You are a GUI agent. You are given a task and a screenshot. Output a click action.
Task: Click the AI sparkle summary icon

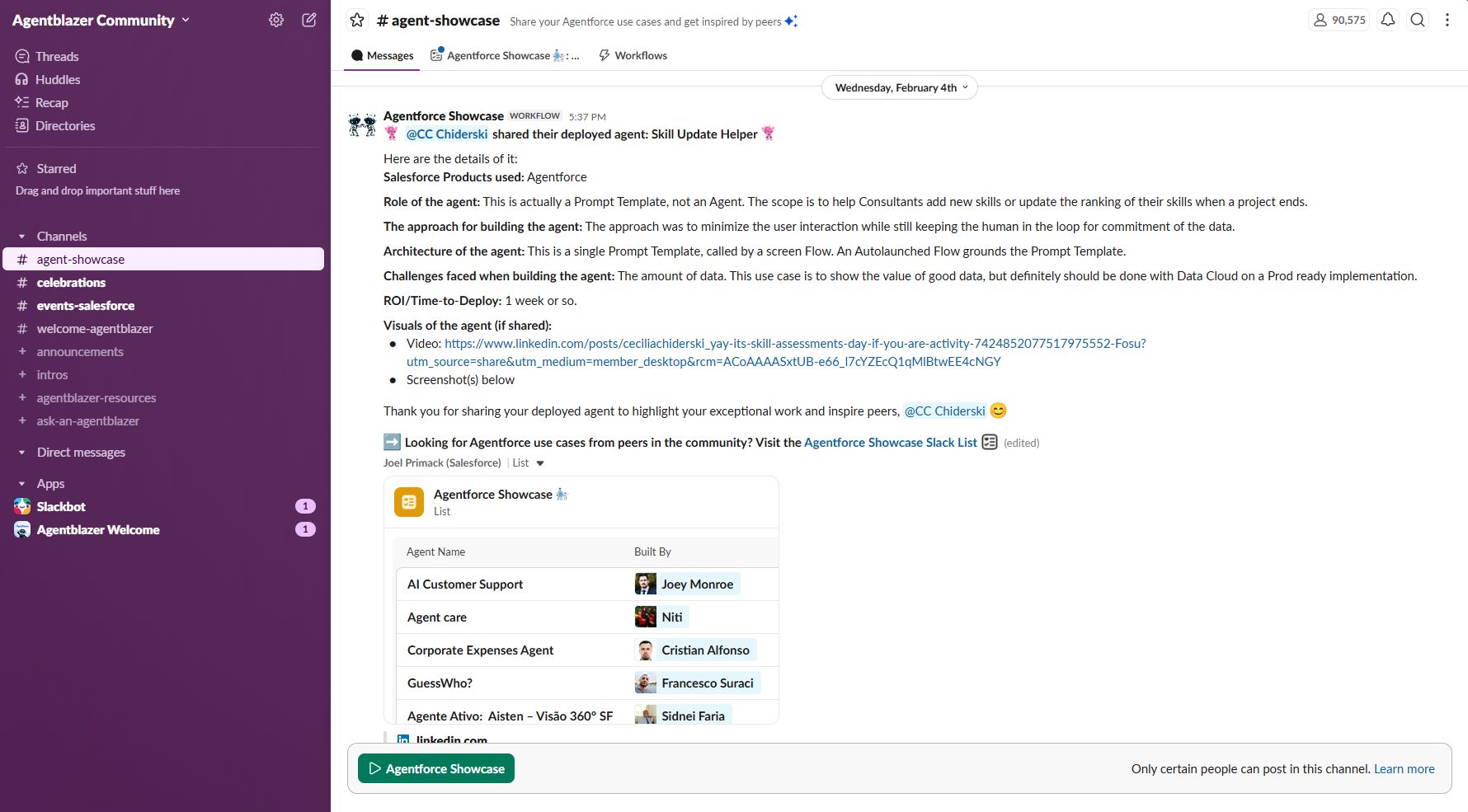point(791,21)
